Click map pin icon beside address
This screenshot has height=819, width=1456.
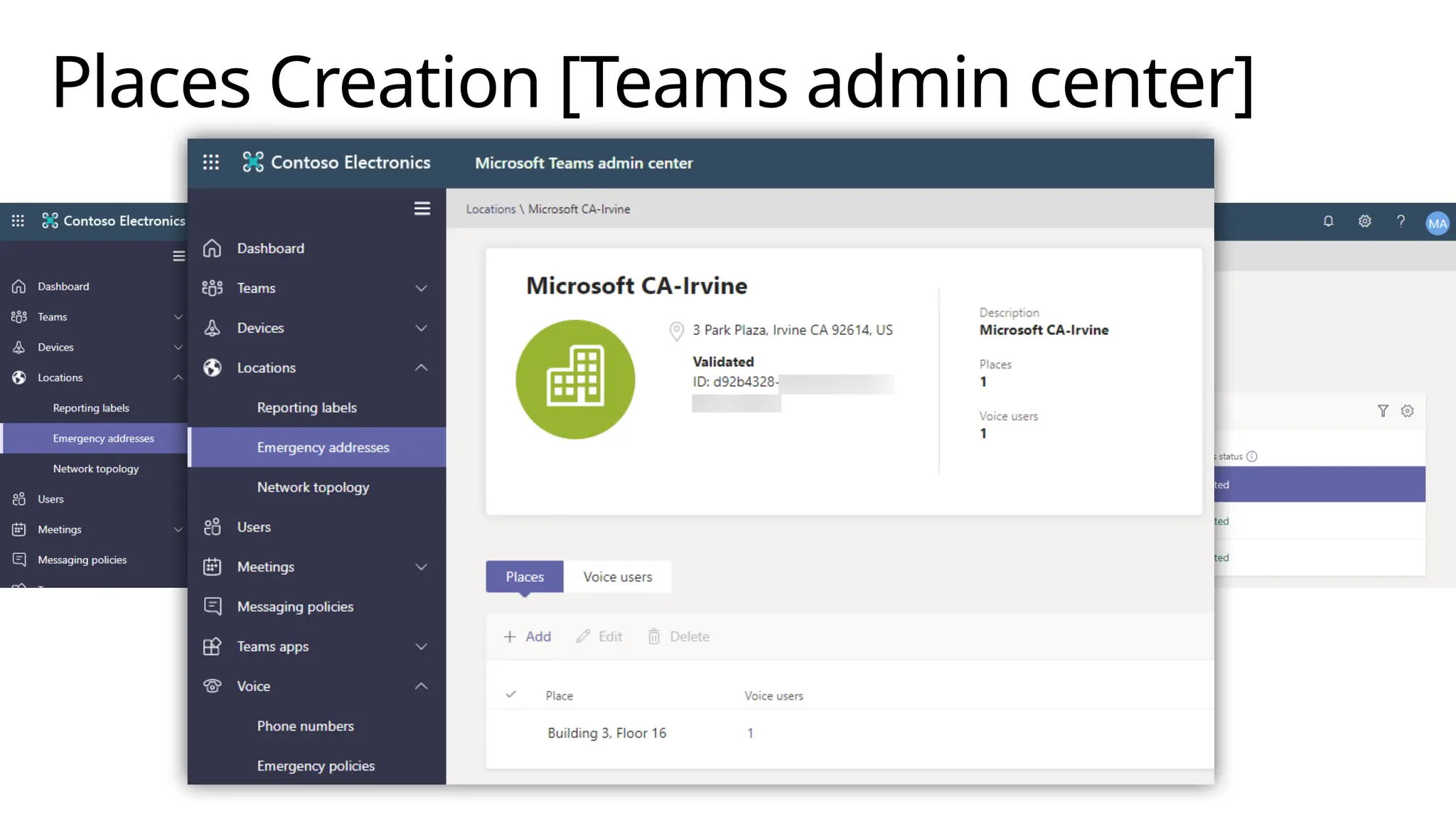click(x=676, y=331)
